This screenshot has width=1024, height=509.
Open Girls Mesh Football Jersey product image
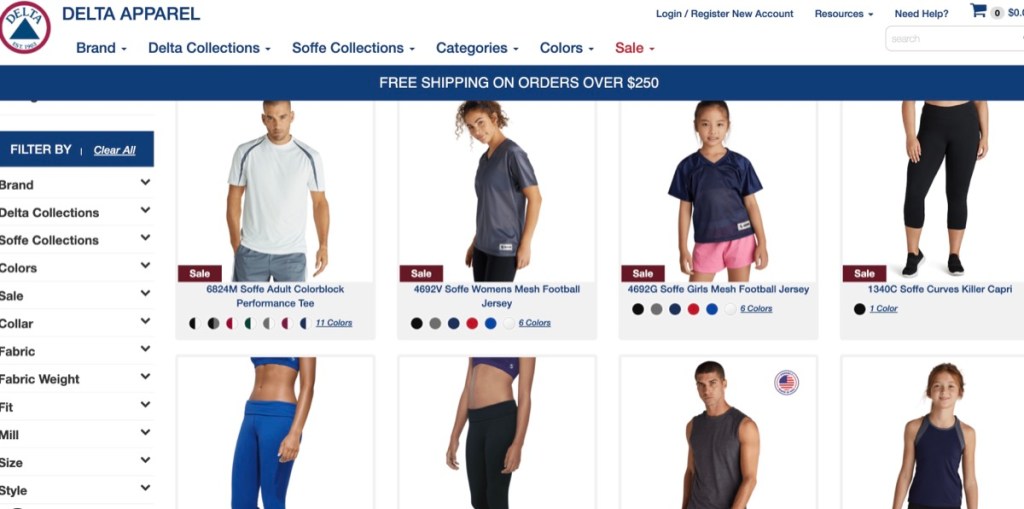point(718,191)
